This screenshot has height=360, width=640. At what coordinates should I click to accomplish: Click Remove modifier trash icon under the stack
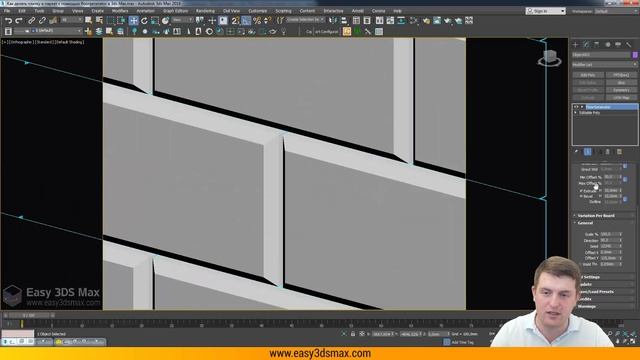[608, 152]
